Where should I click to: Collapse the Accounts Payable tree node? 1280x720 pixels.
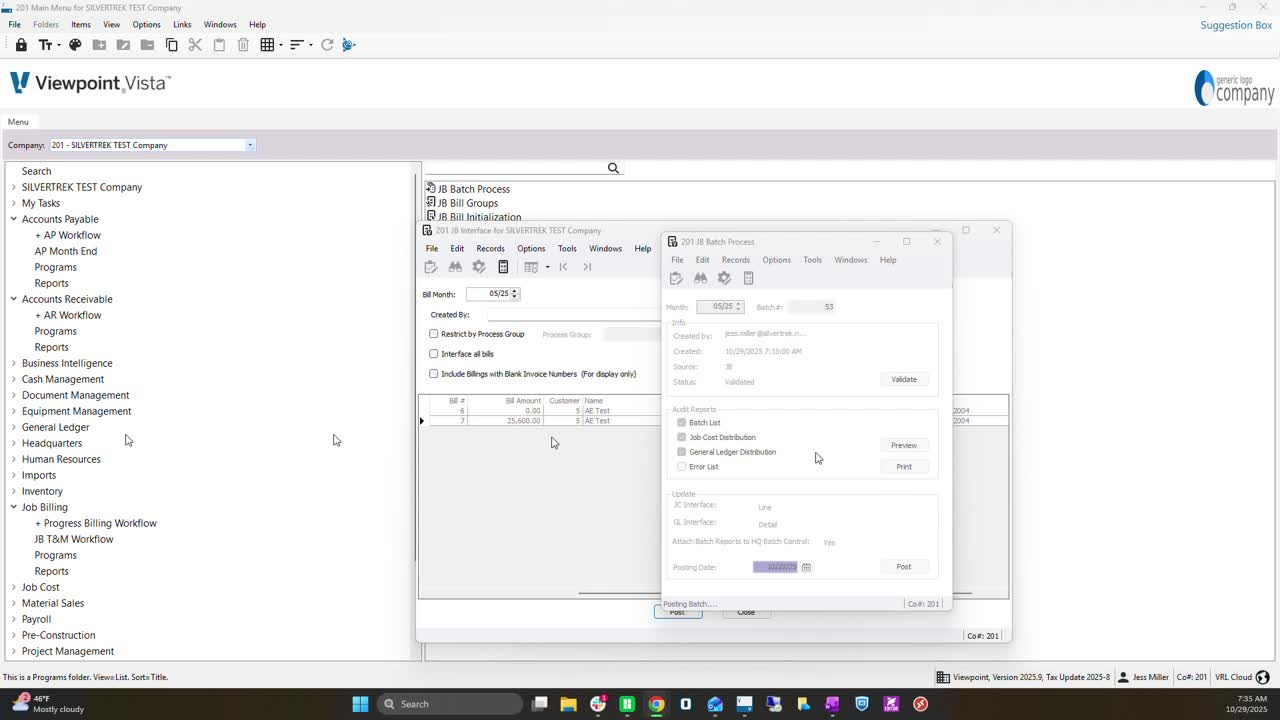click(x=14, y=219)
